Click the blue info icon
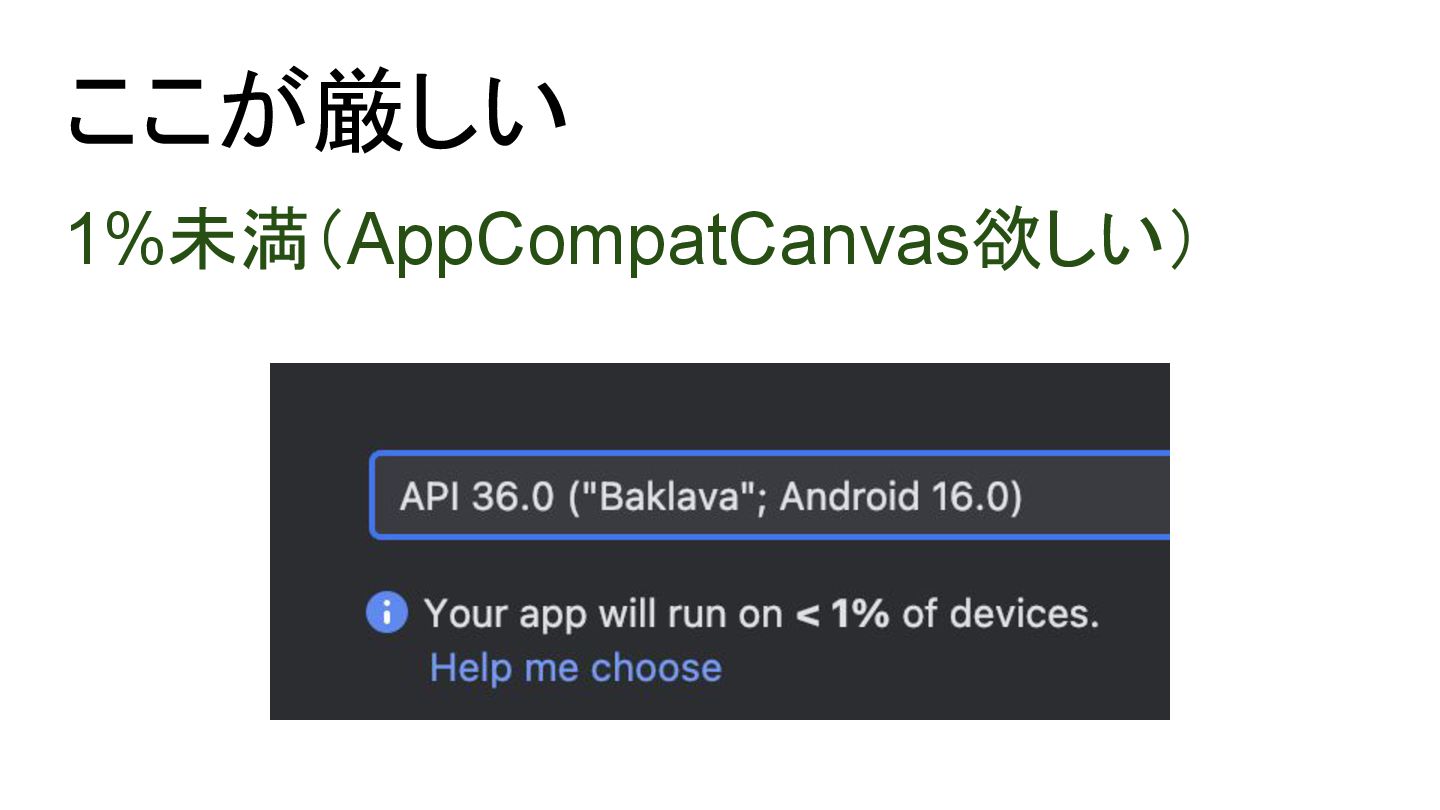 pyautogui.click(x=387, y=612)
